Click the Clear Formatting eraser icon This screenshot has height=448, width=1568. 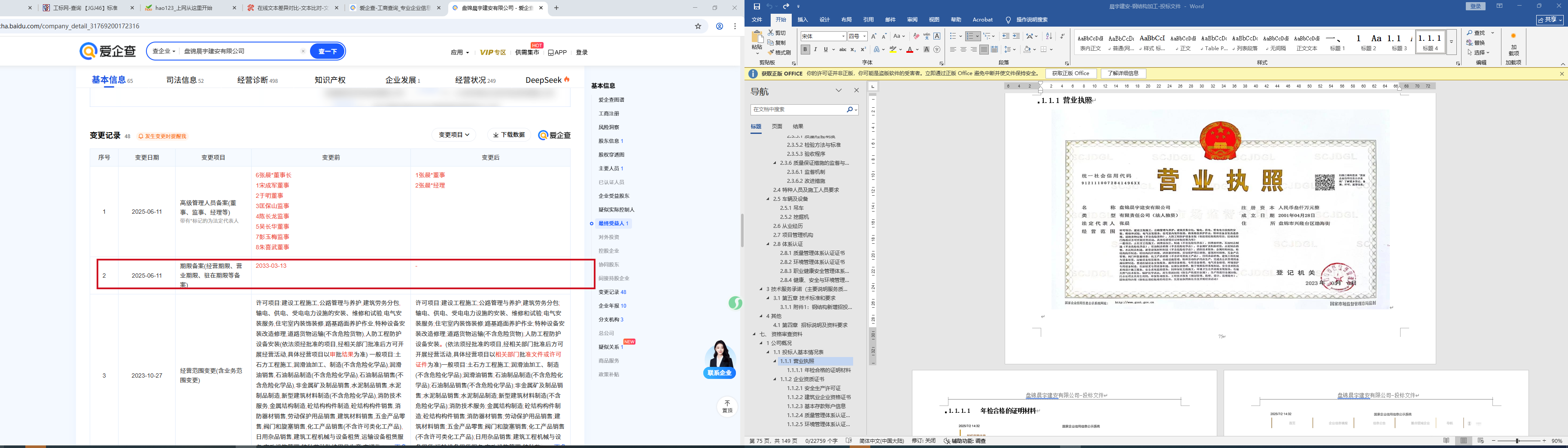pos(916,36)
